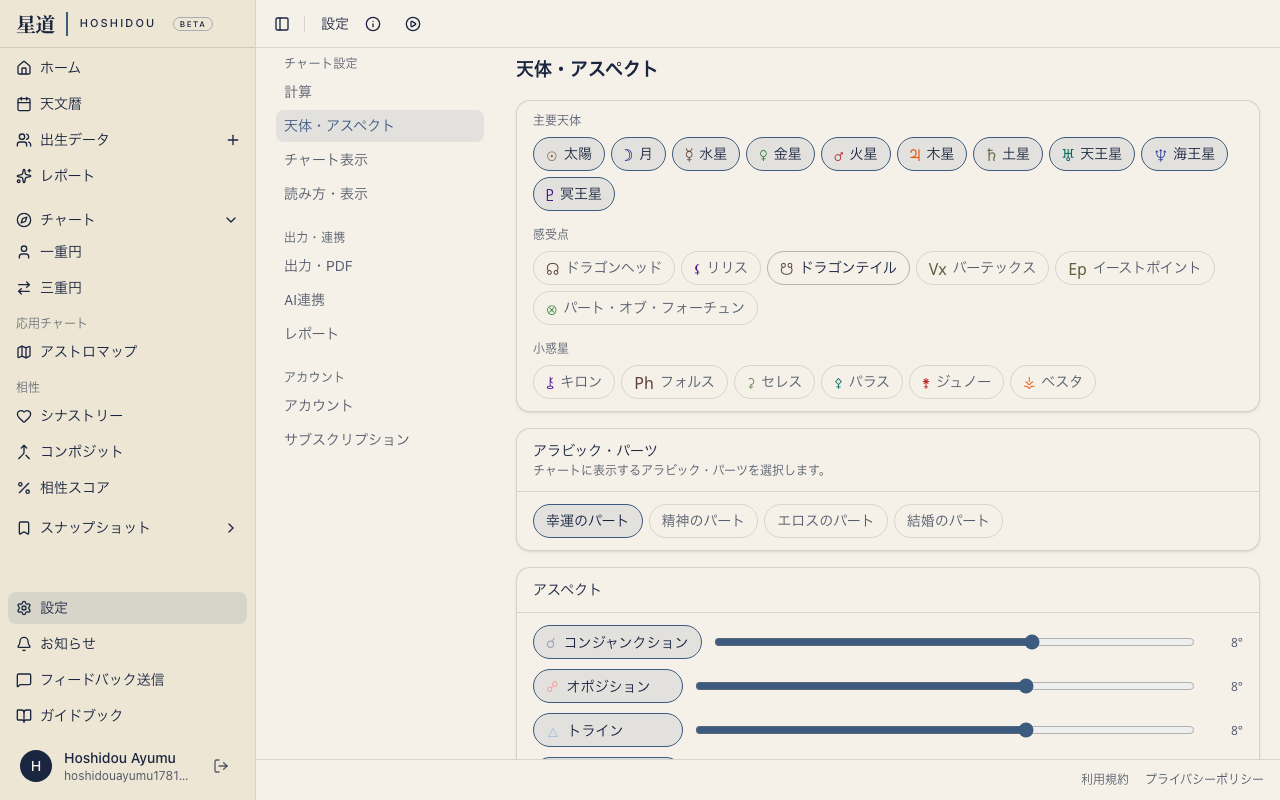Click the logout icon beside Hoshidou Ayumu
The image size is (1280, 800).
point(221,766)
